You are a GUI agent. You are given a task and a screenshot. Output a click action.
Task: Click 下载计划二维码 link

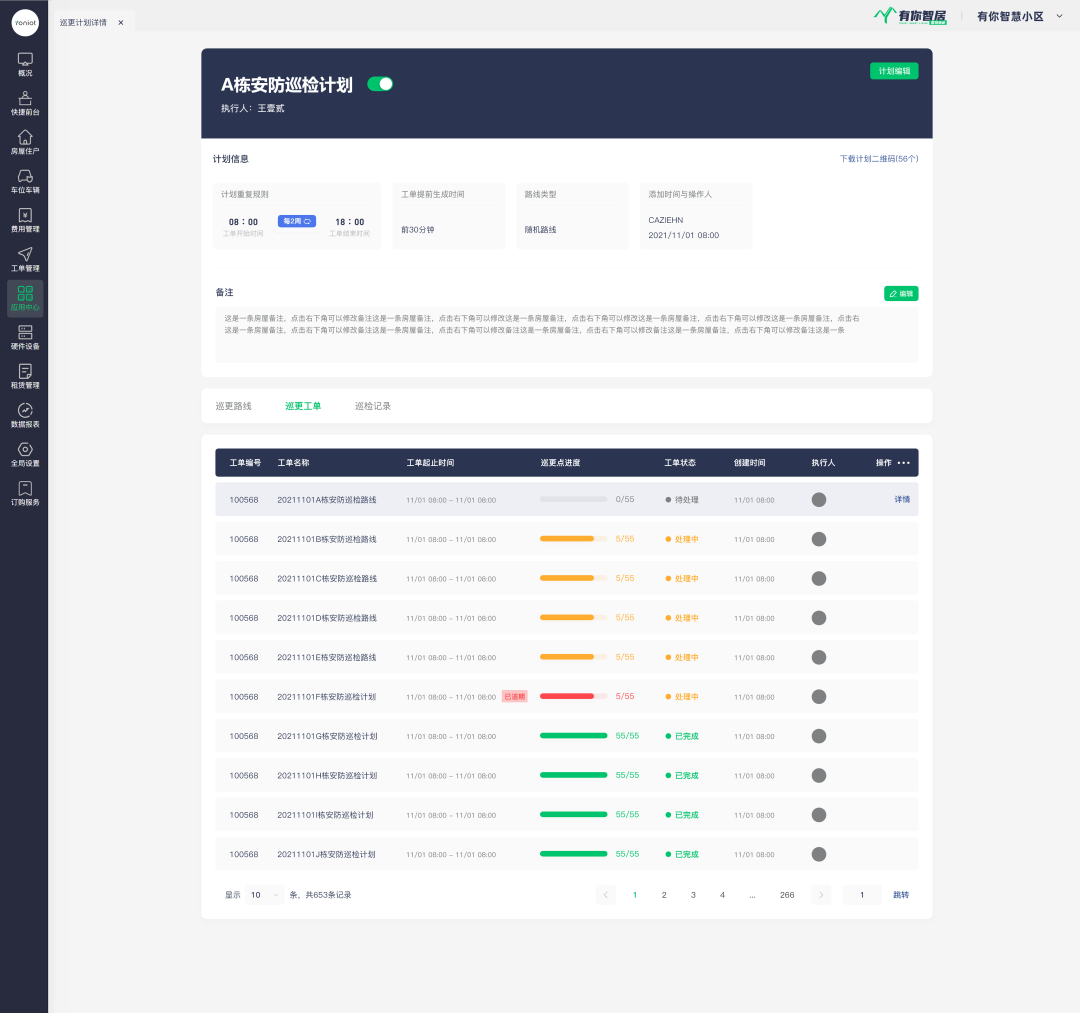click(878, 159)
